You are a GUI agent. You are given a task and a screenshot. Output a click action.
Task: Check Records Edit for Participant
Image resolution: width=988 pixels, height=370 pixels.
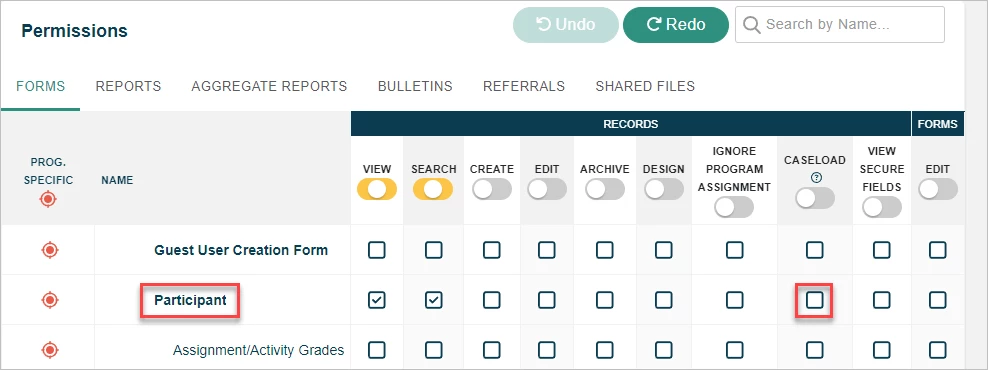click(547, 301)
